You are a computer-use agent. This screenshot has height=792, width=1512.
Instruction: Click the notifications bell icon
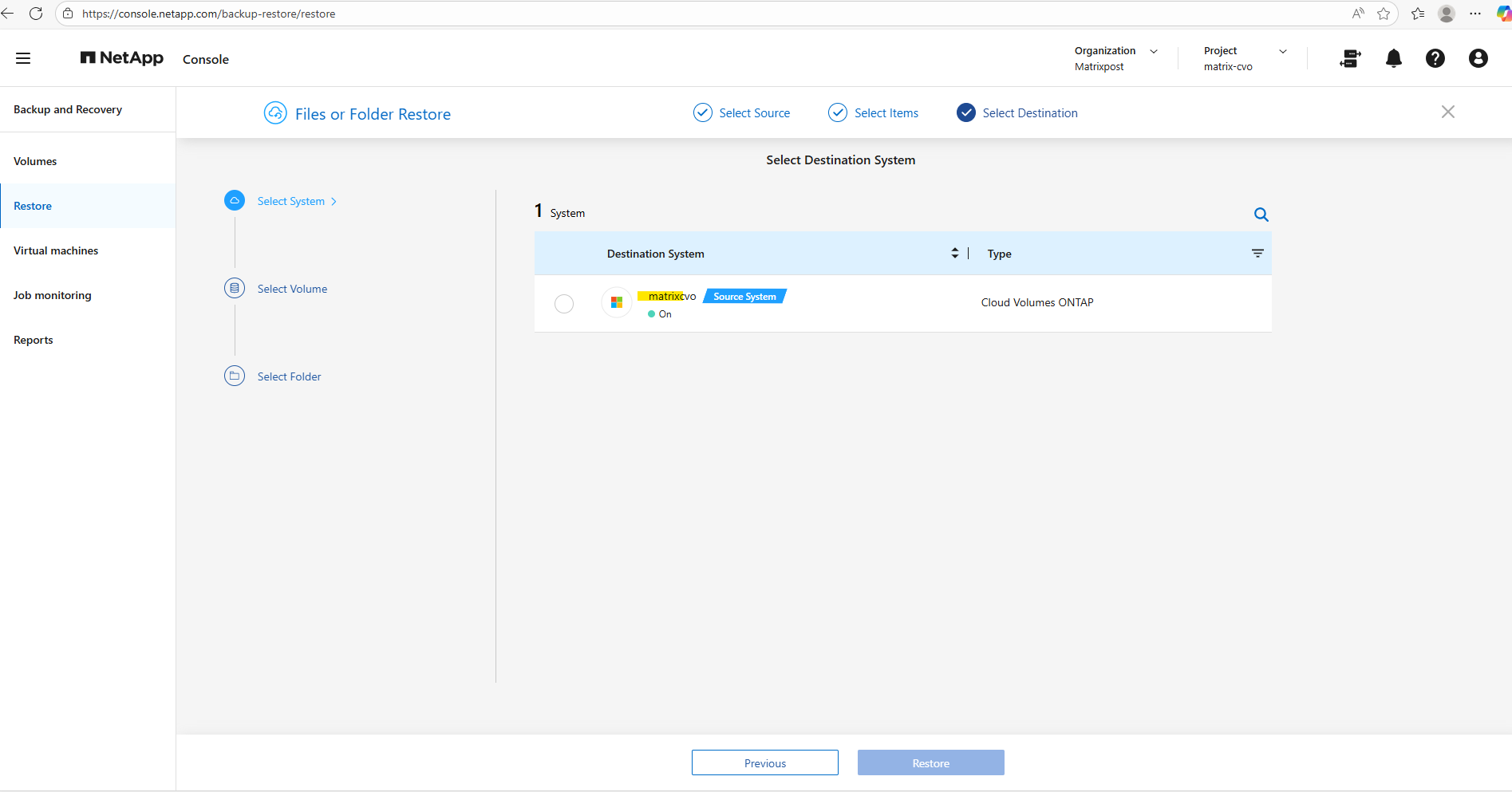(x=1394, y=58)
